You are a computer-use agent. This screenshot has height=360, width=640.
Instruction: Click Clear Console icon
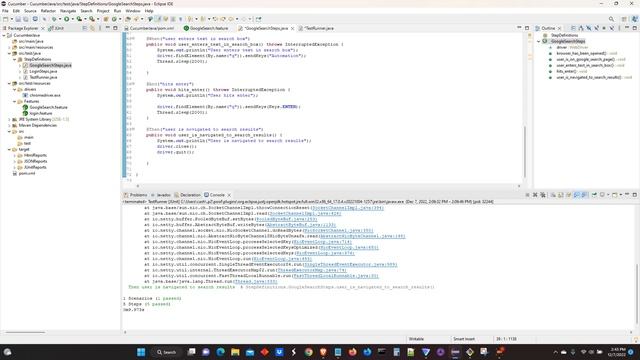(553, 195)
